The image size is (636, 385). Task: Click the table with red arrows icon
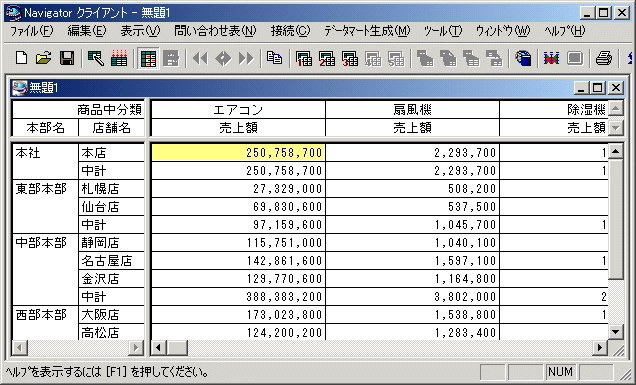point(119,58)
